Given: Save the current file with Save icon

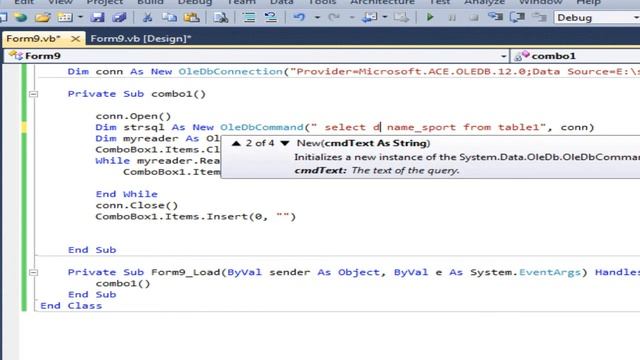Looking at the screenshot, I should coord(97,18).
